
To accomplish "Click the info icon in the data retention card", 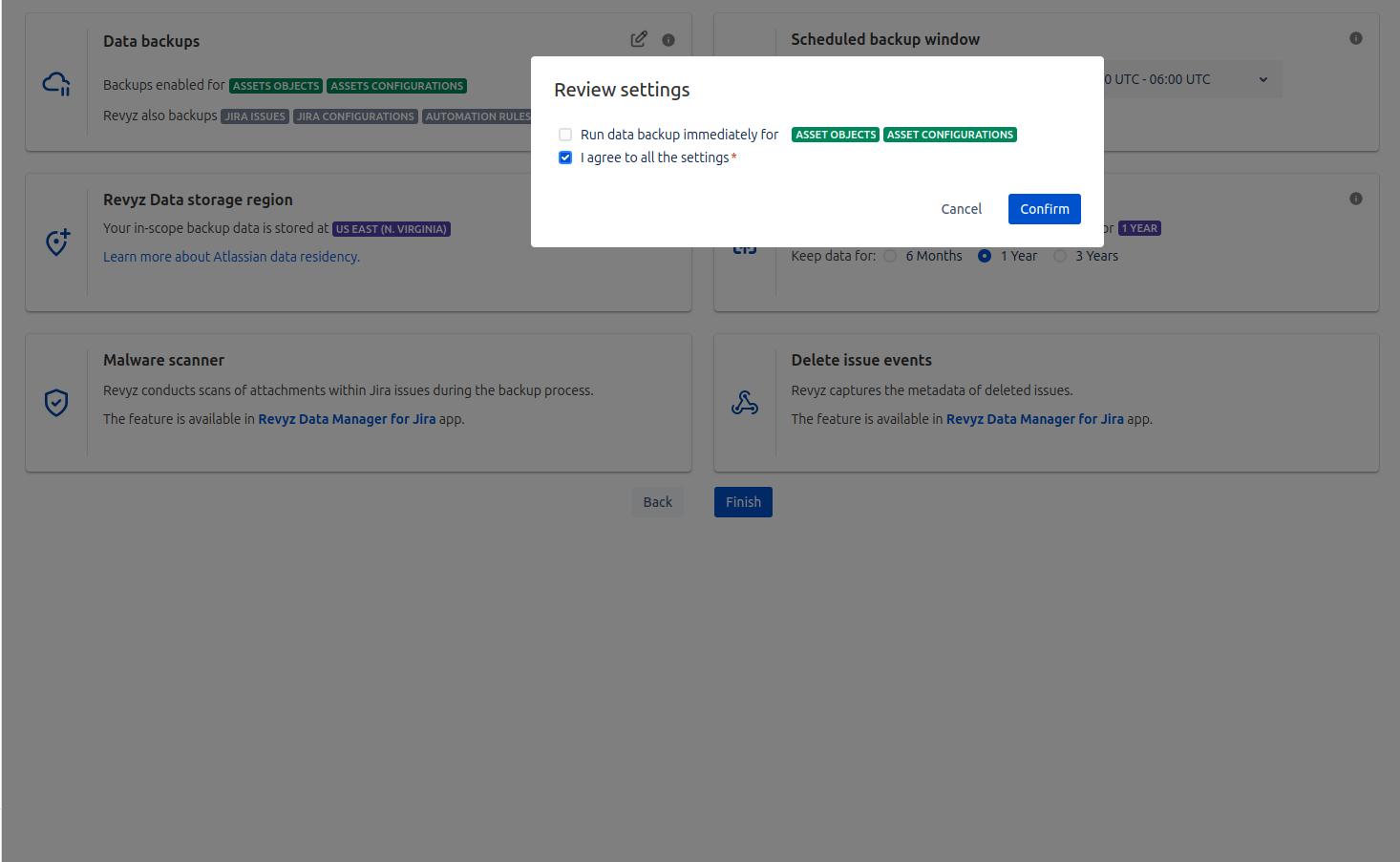I will [1355, 199].
